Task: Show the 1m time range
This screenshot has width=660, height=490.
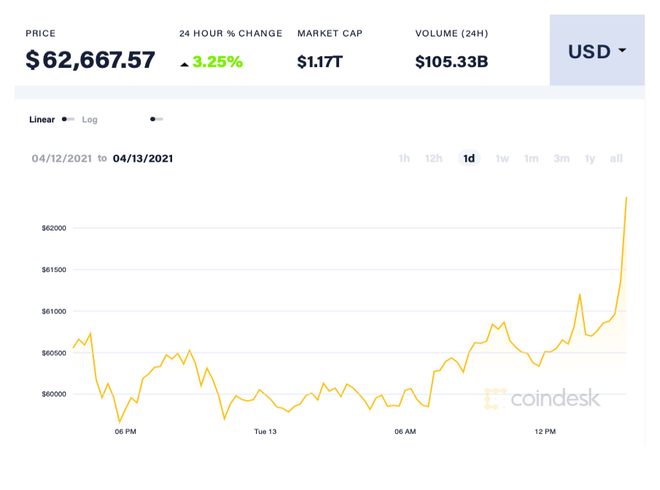Action: (531, 158)
